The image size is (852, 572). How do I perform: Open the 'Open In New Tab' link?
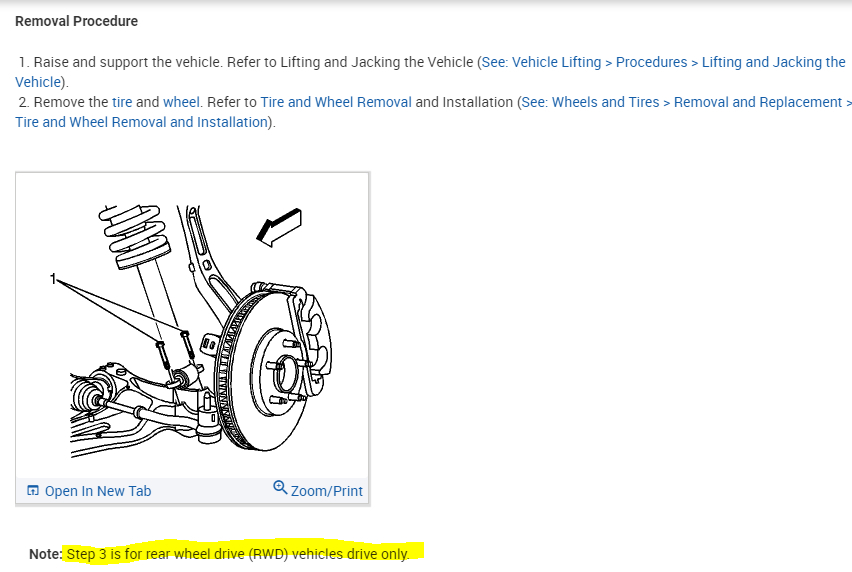[x=98, y=491]
